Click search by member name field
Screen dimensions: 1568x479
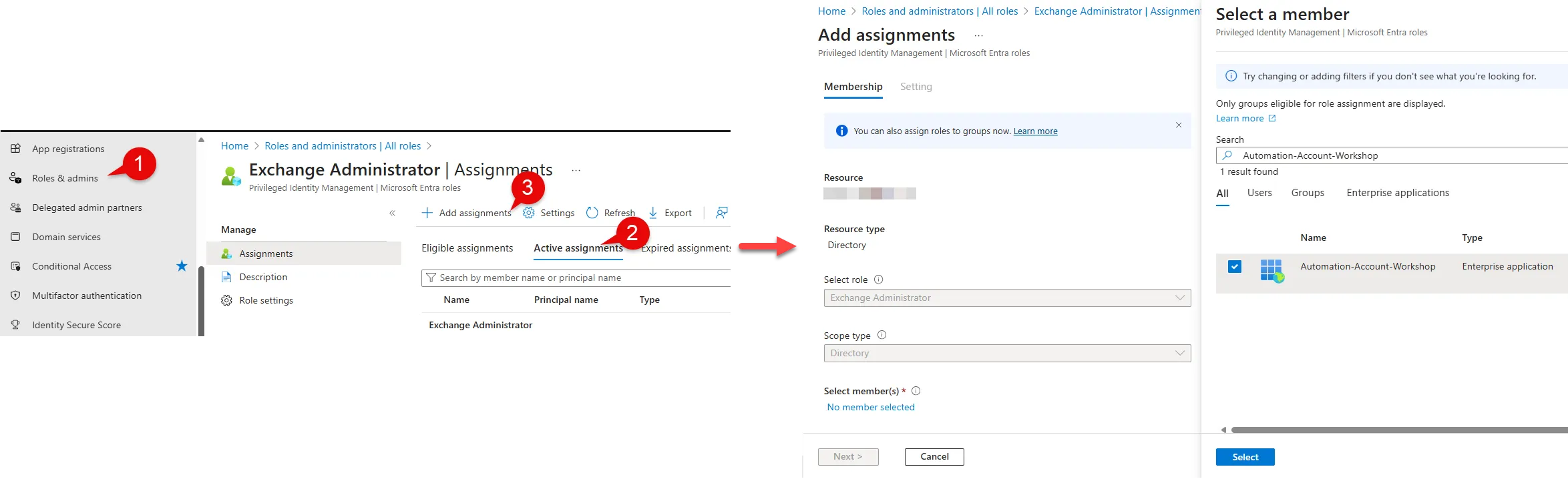click(576, 278)
